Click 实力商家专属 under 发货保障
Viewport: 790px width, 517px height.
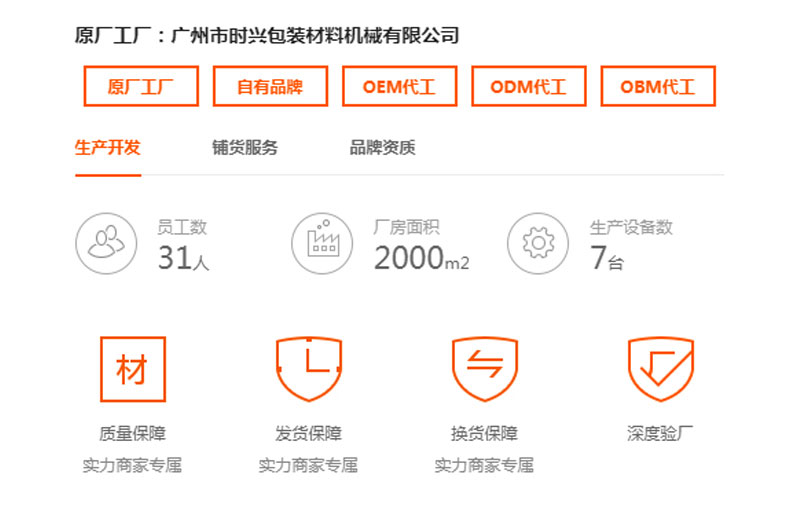coord(308,465)
